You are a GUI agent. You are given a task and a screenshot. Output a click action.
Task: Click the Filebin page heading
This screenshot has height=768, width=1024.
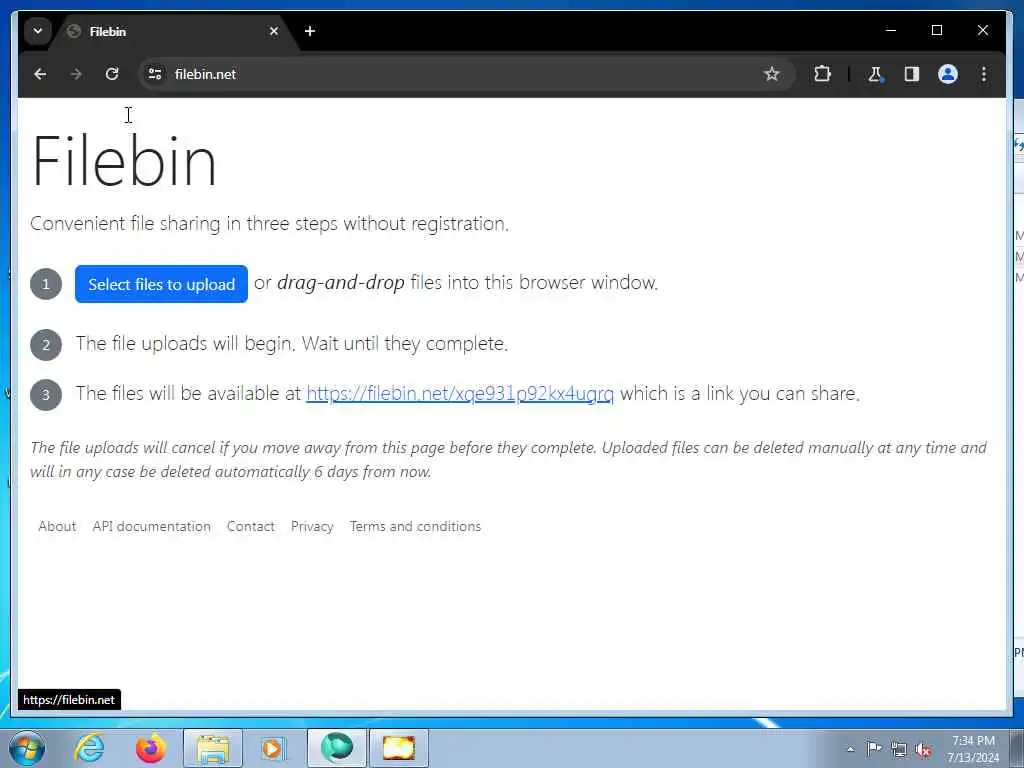(x=124, y=161)
